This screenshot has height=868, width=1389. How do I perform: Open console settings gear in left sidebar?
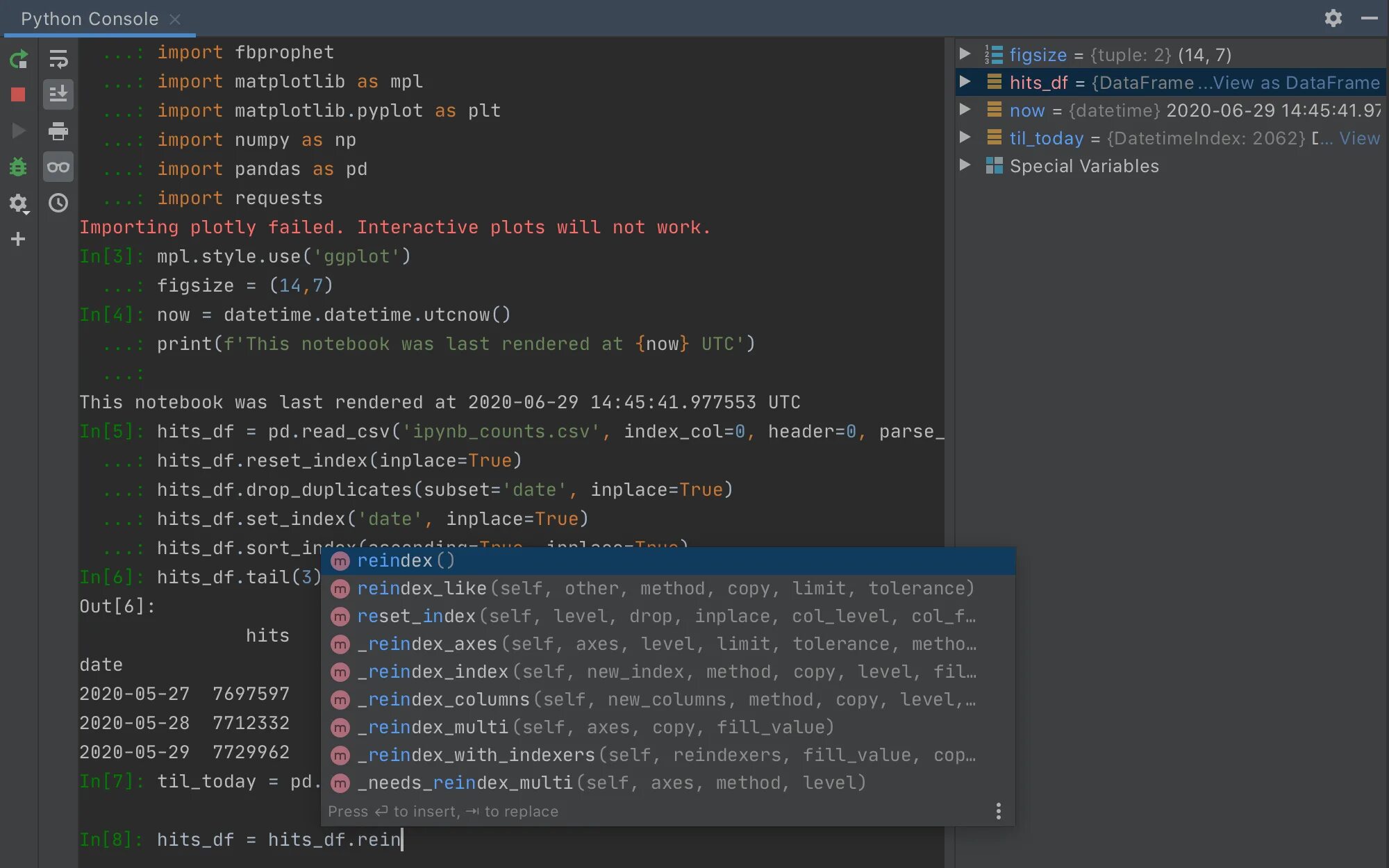(19, 203)
